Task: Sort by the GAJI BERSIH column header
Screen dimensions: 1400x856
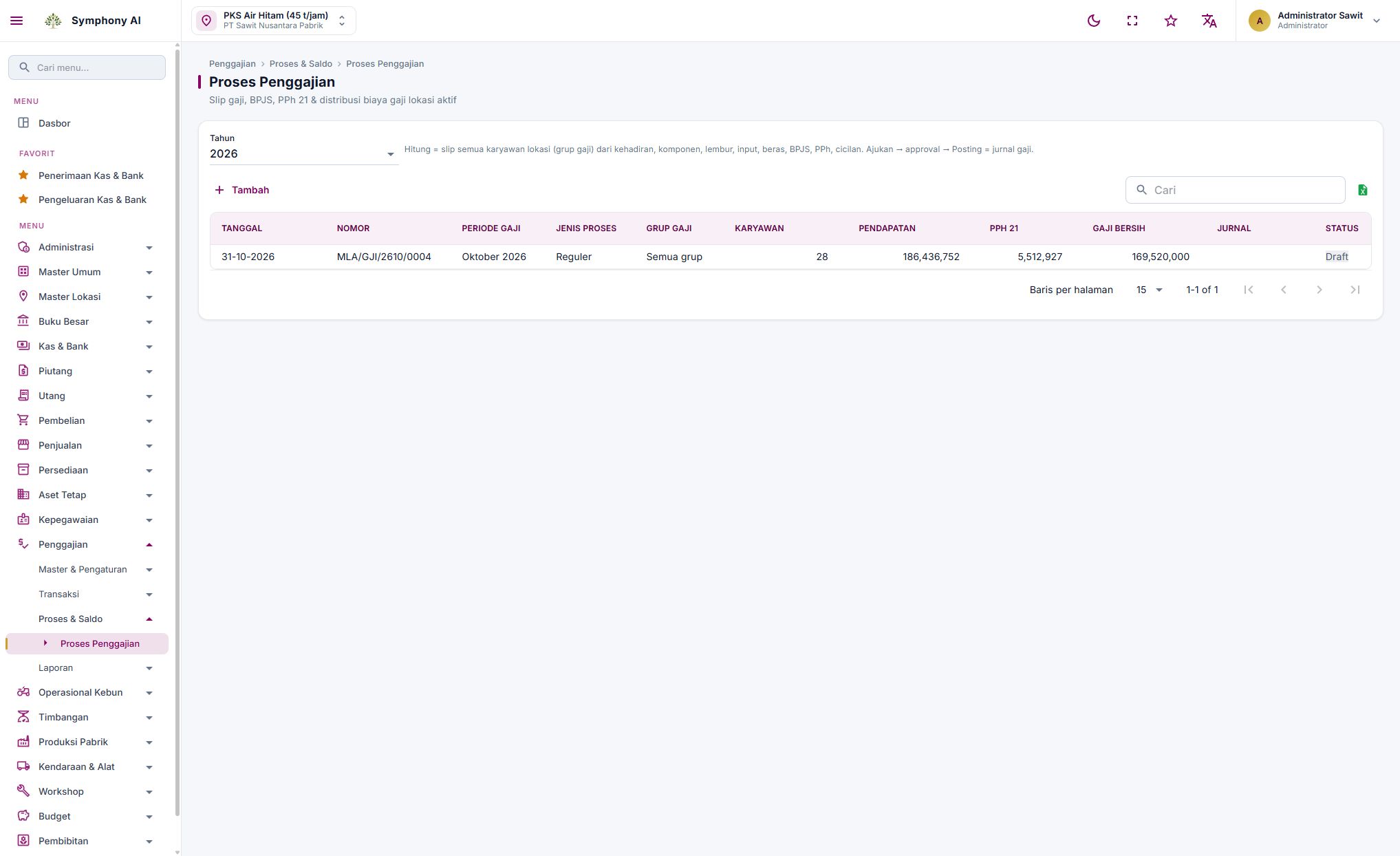Action: 1119,228
